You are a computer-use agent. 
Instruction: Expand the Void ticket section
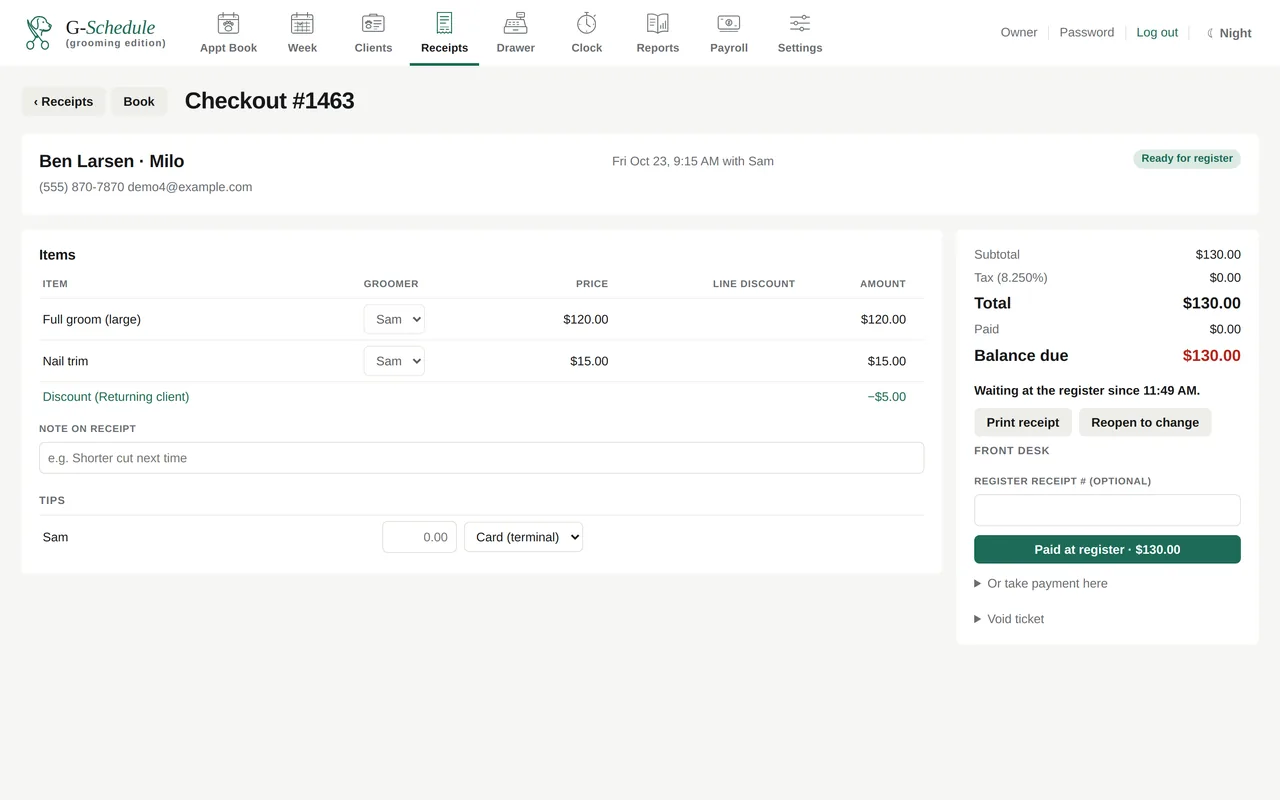click(1009, 619)
